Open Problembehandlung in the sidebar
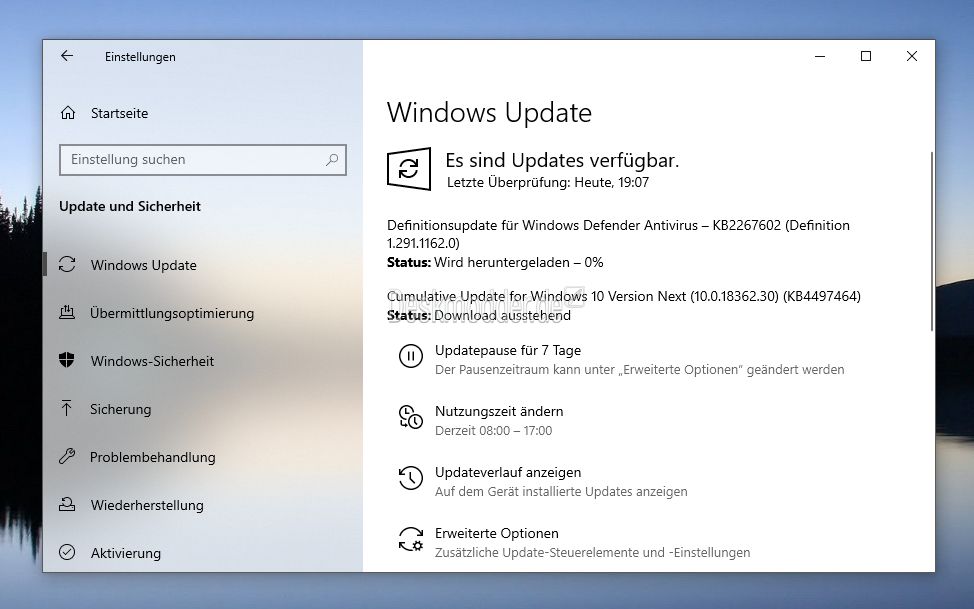The image size is (974, 609). [x=153, y=457]
